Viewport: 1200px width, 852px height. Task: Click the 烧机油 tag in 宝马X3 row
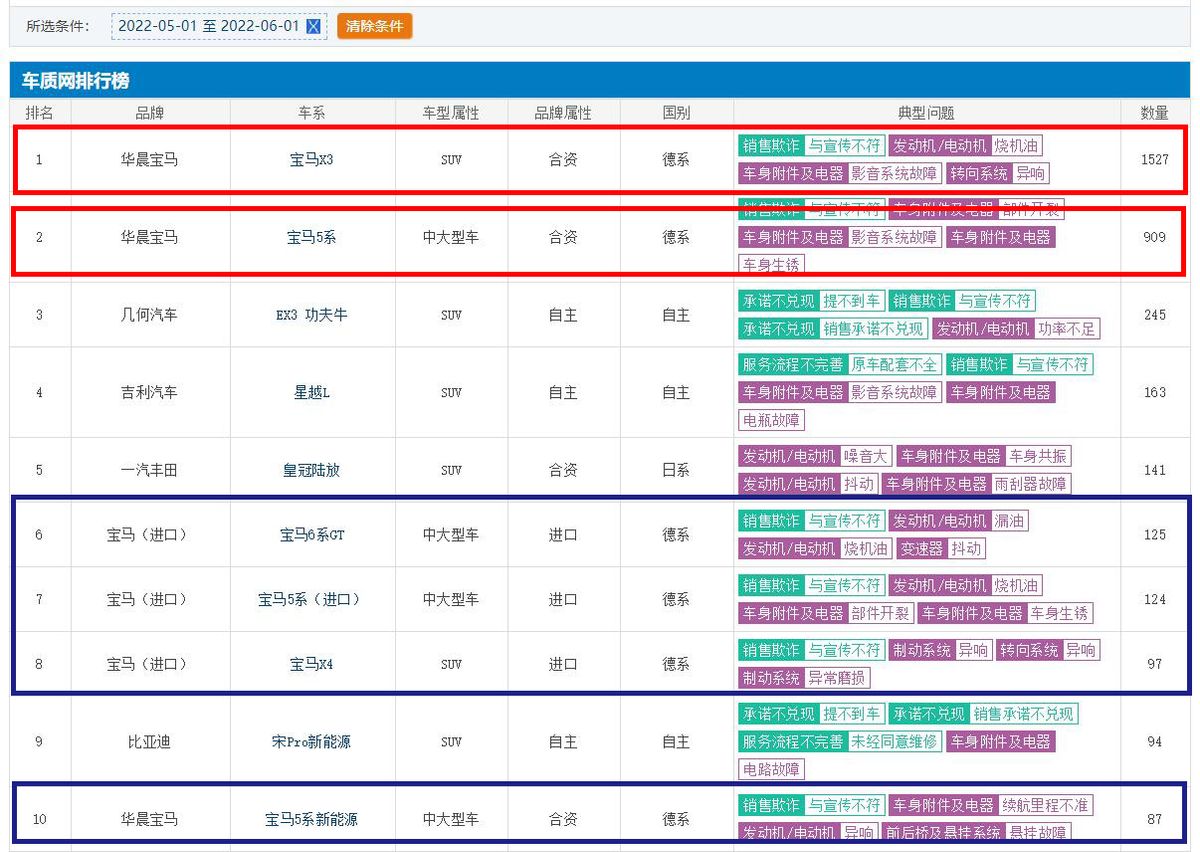[1016, 146]
